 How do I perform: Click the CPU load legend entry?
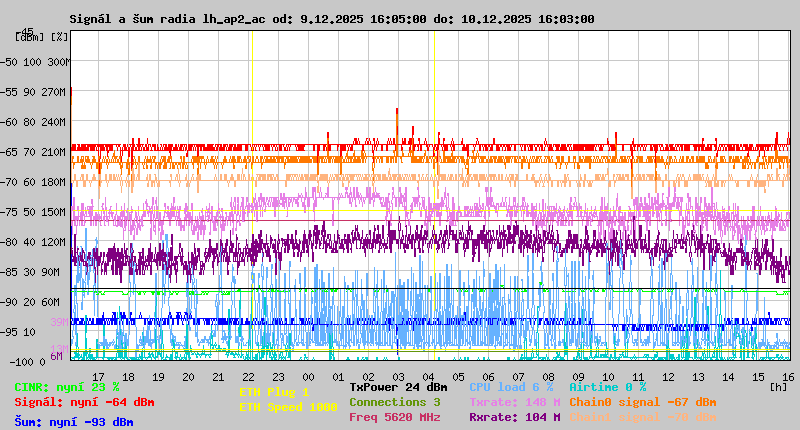510,387
